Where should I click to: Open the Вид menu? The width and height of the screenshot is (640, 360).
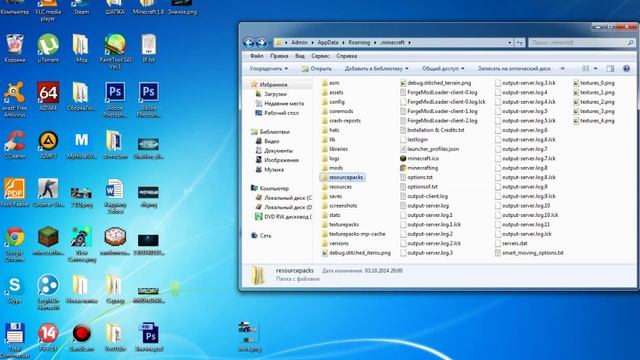300,56
